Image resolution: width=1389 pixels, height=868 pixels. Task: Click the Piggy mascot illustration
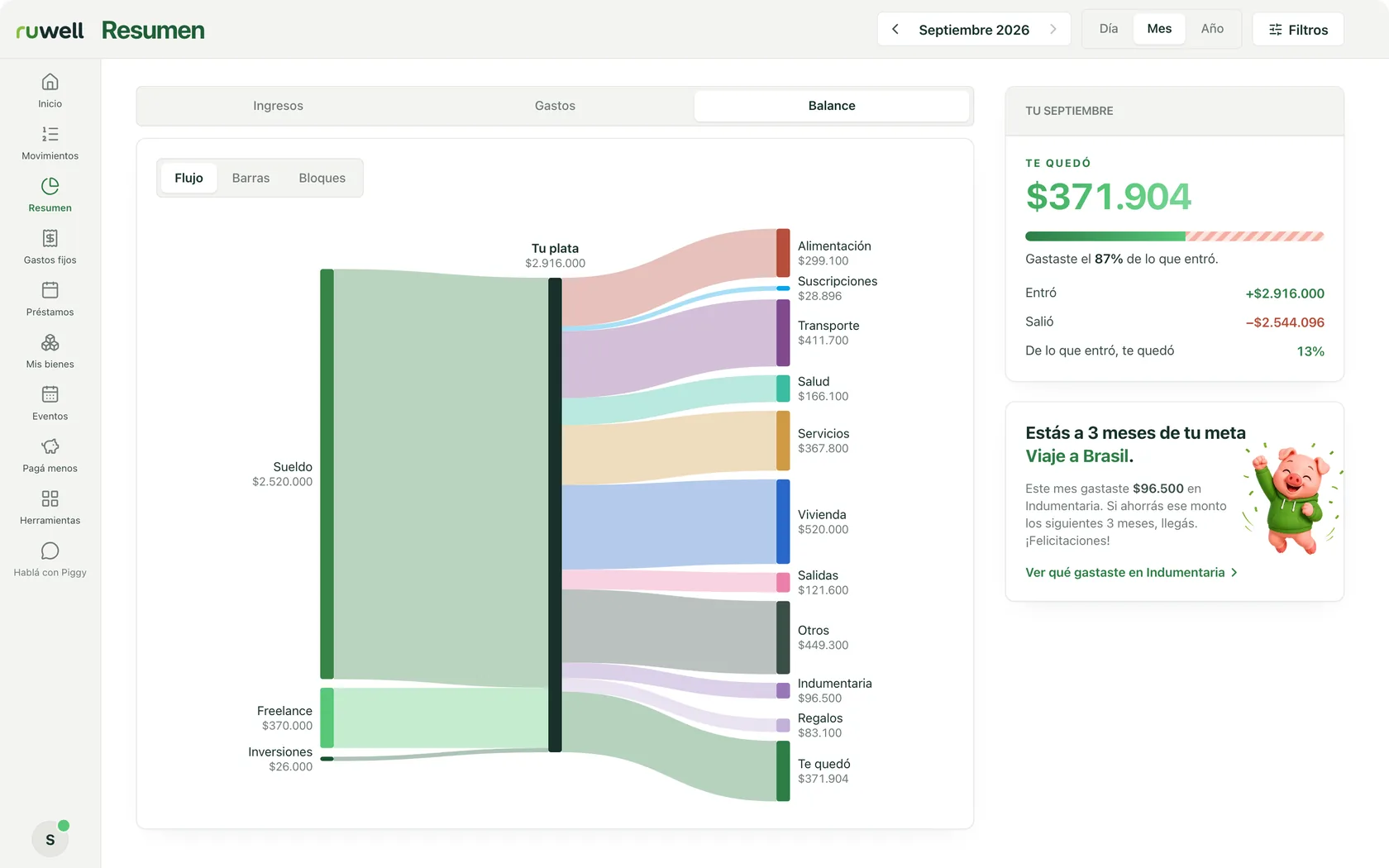tap(1292, 498)
